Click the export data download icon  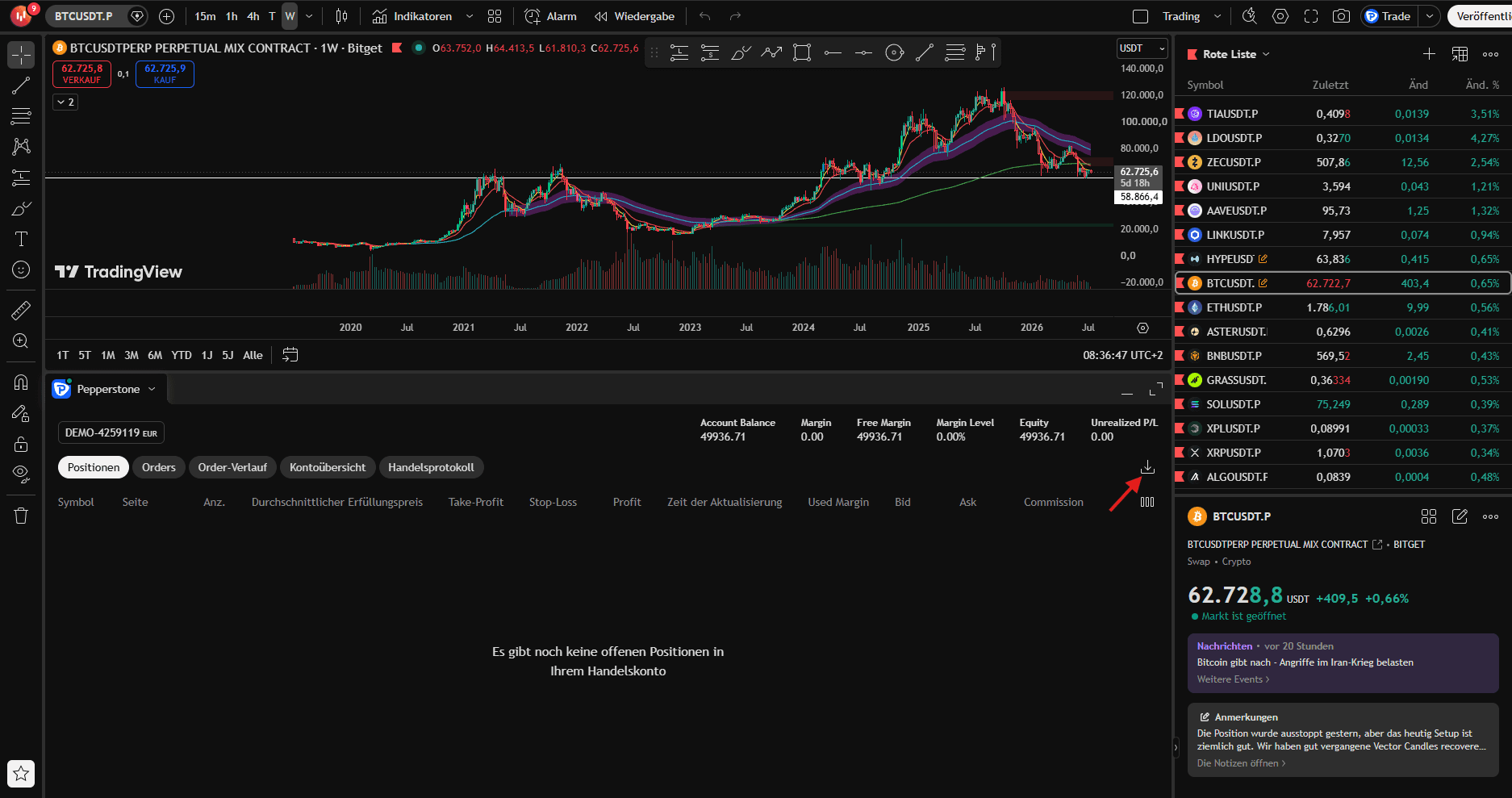click(1147, 467)
